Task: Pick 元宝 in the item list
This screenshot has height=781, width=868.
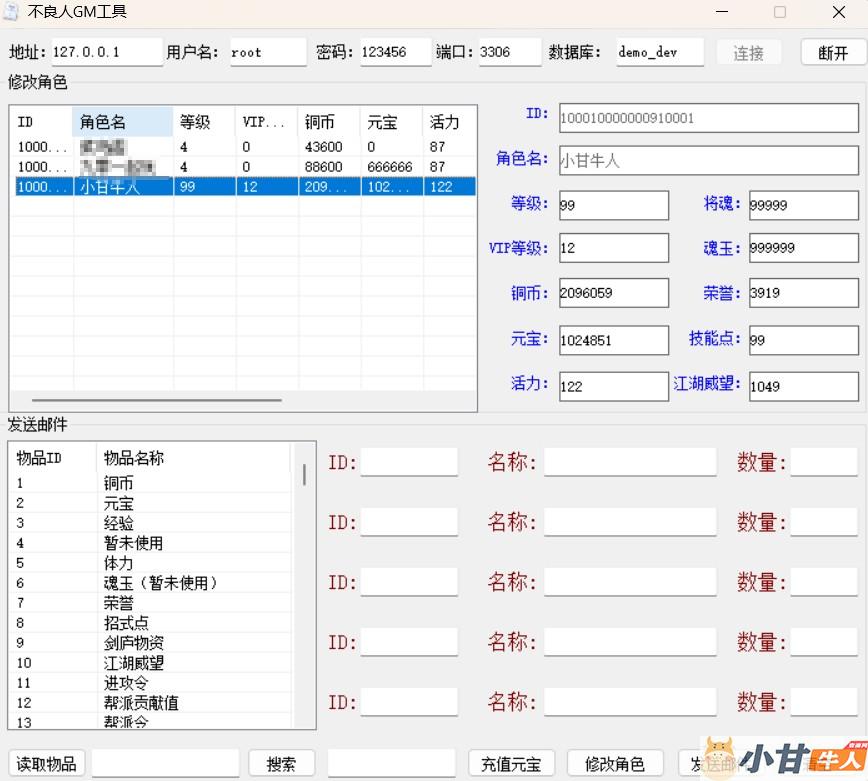Action: 118,503
